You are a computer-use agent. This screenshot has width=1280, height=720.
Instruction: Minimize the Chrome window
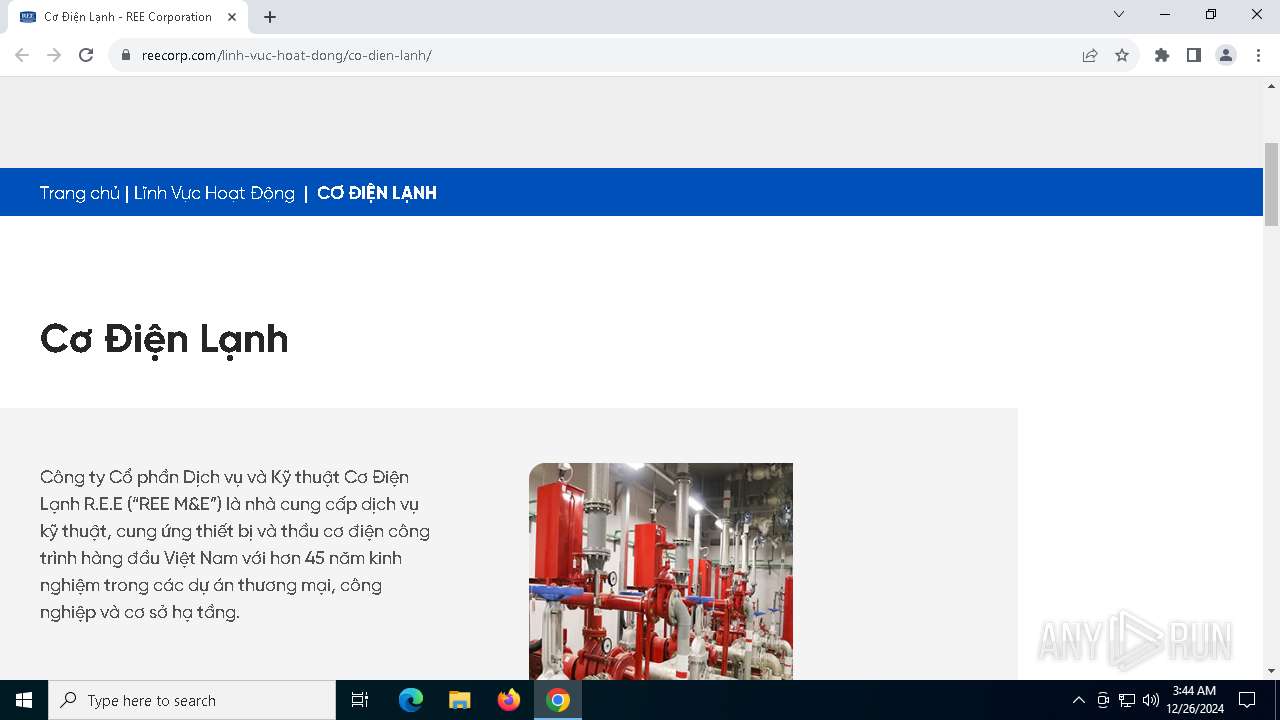(x=1165, y=14)
